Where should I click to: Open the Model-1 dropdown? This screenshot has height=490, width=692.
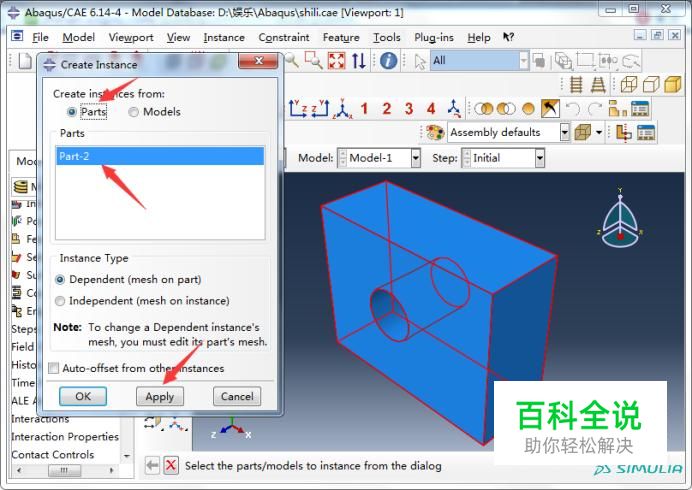click(x=415, y=158)
